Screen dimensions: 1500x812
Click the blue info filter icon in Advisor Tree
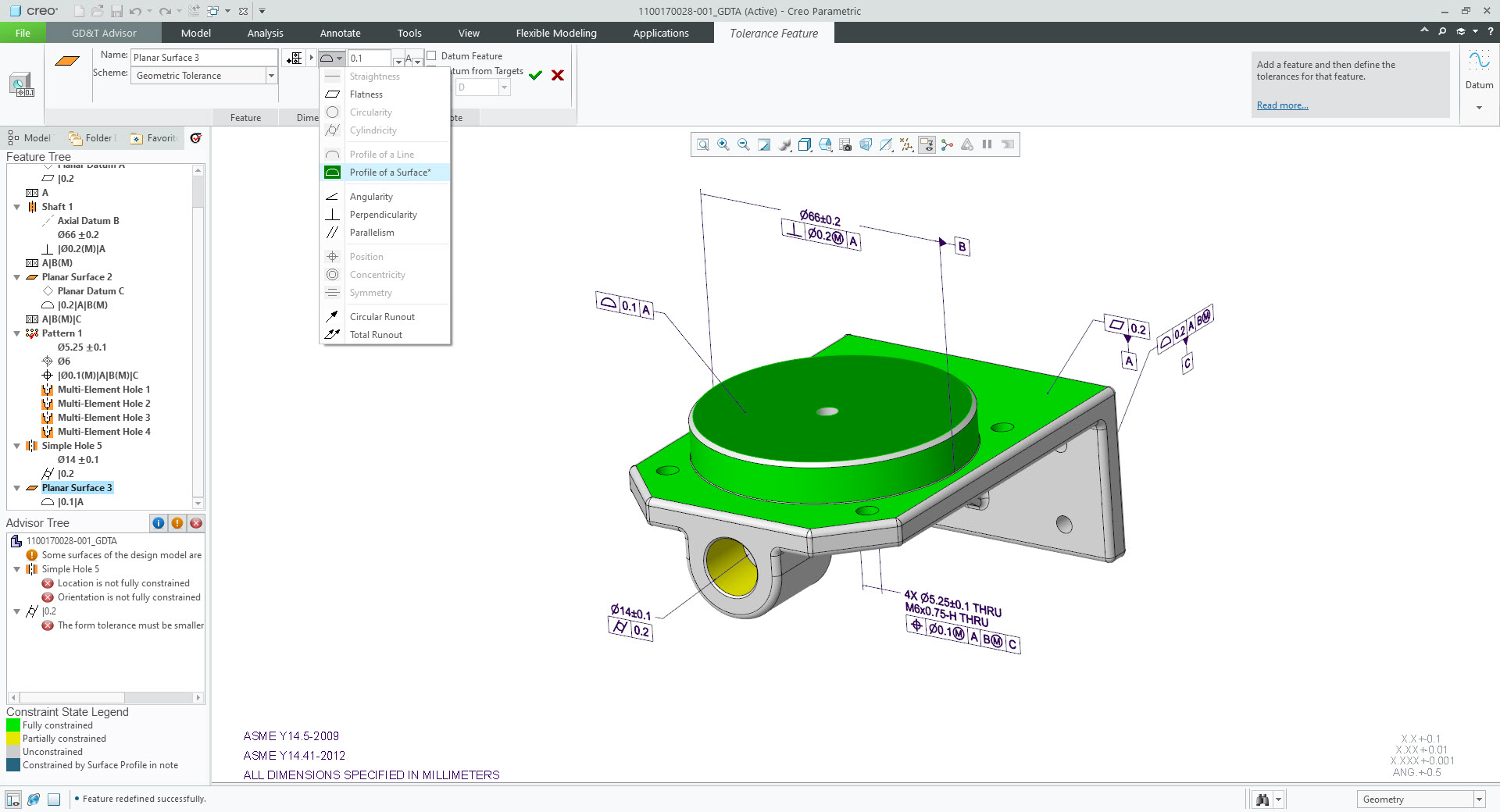(x=159, y=523)
